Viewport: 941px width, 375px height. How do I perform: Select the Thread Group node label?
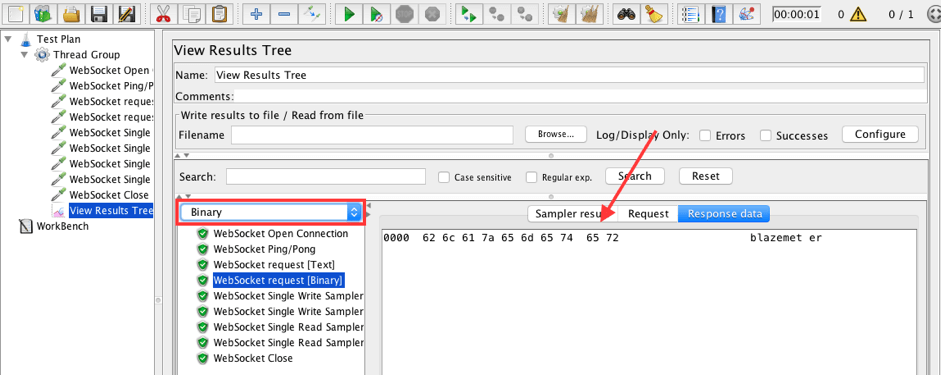click(x=86, y=55)
